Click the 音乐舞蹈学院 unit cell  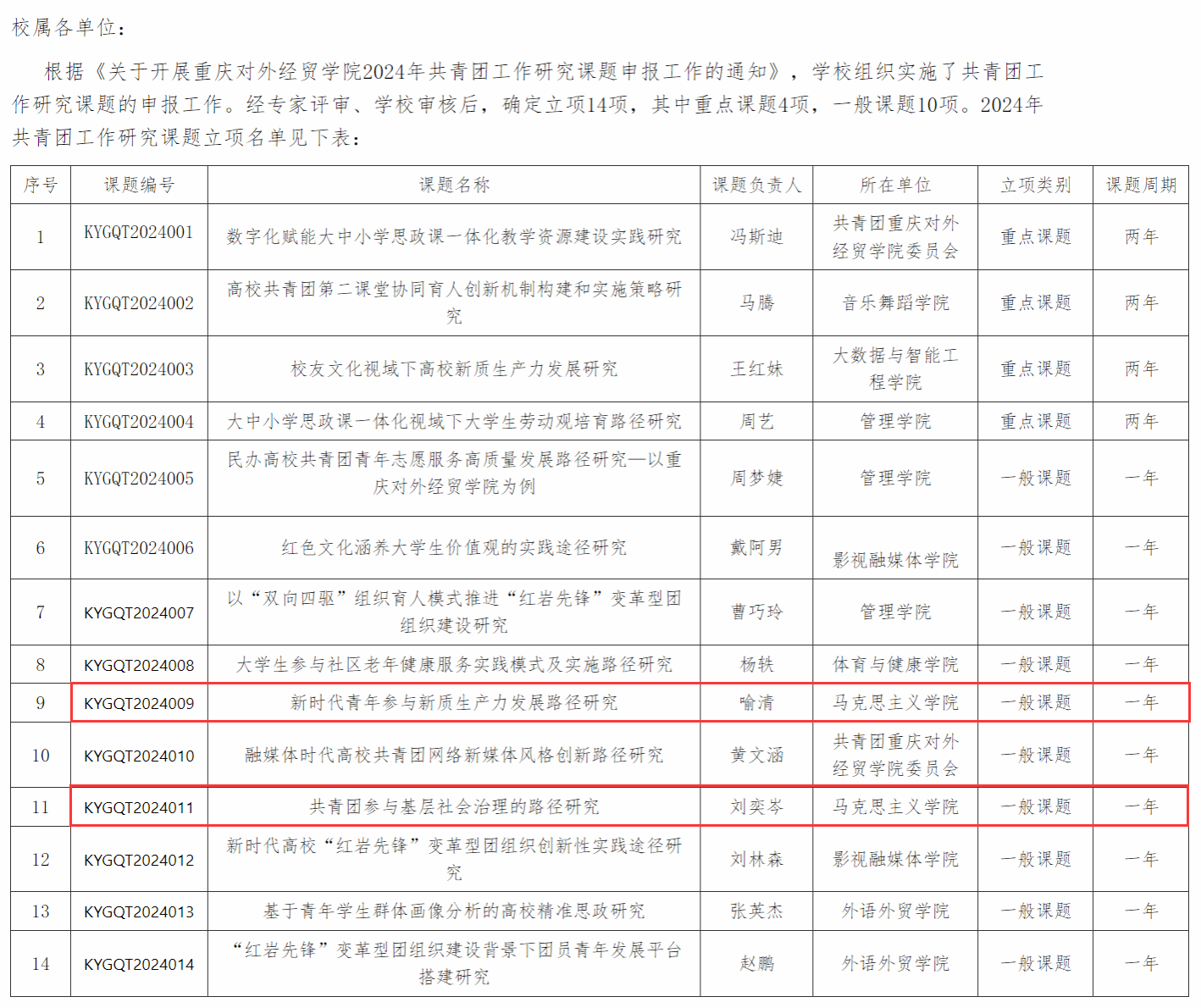pos(895,303)
